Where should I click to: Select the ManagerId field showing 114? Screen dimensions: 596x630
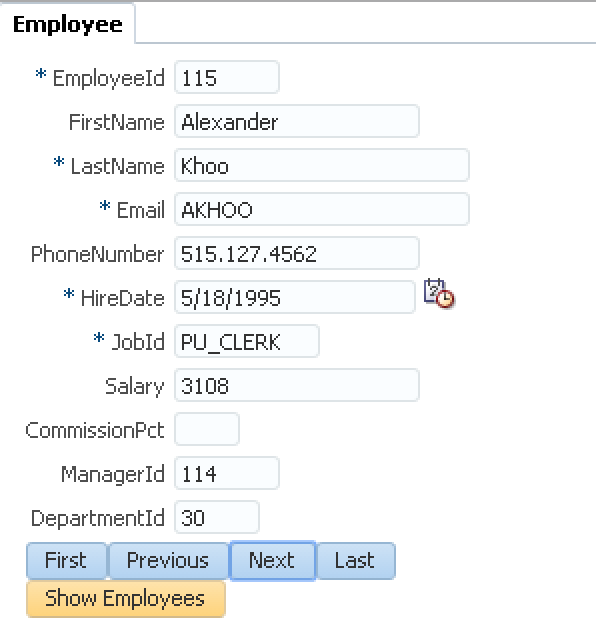[227, 473]
